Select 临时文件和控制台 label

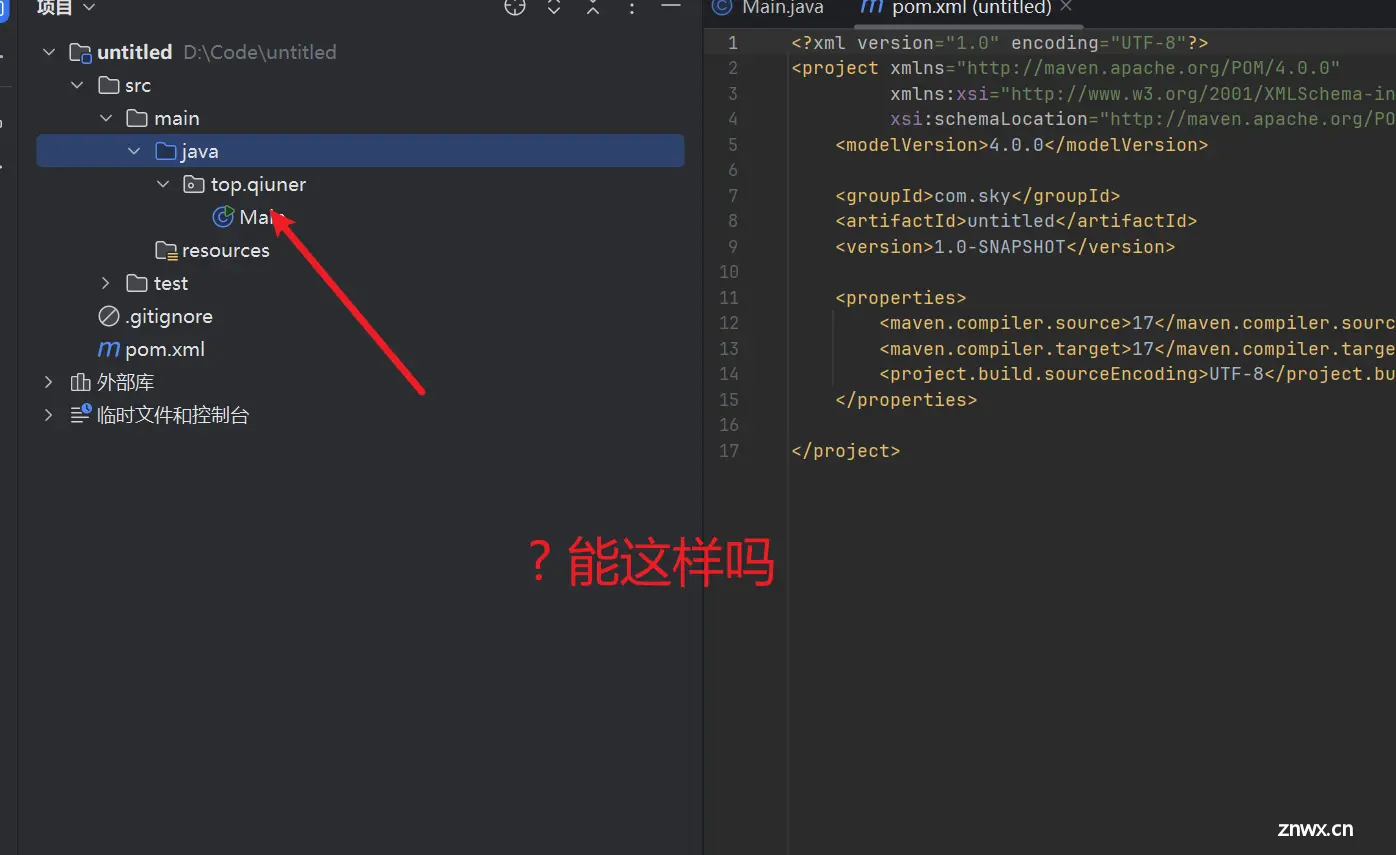coord(173,415)
